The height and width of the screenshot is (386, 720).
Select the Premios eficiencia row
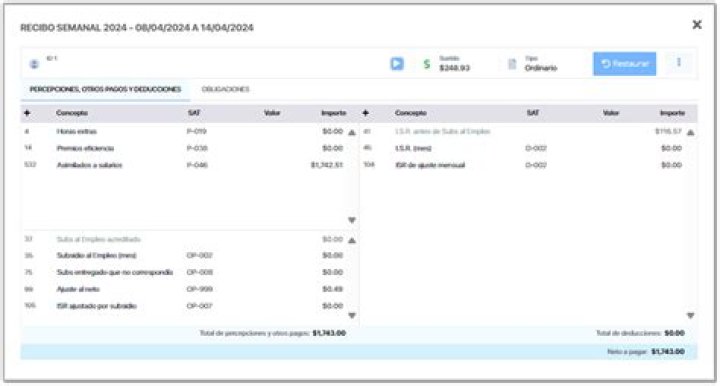pos(184,148)
